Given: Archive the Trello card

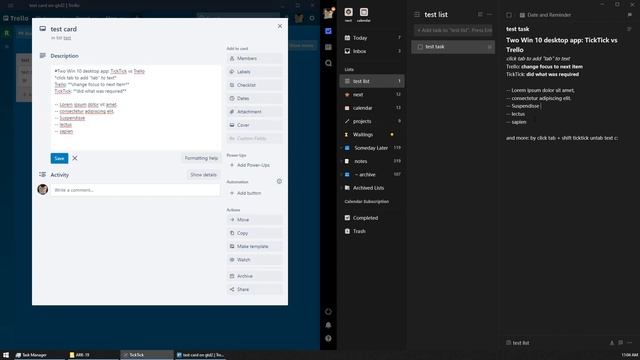Looking at the screenshot, I should 254,276.
